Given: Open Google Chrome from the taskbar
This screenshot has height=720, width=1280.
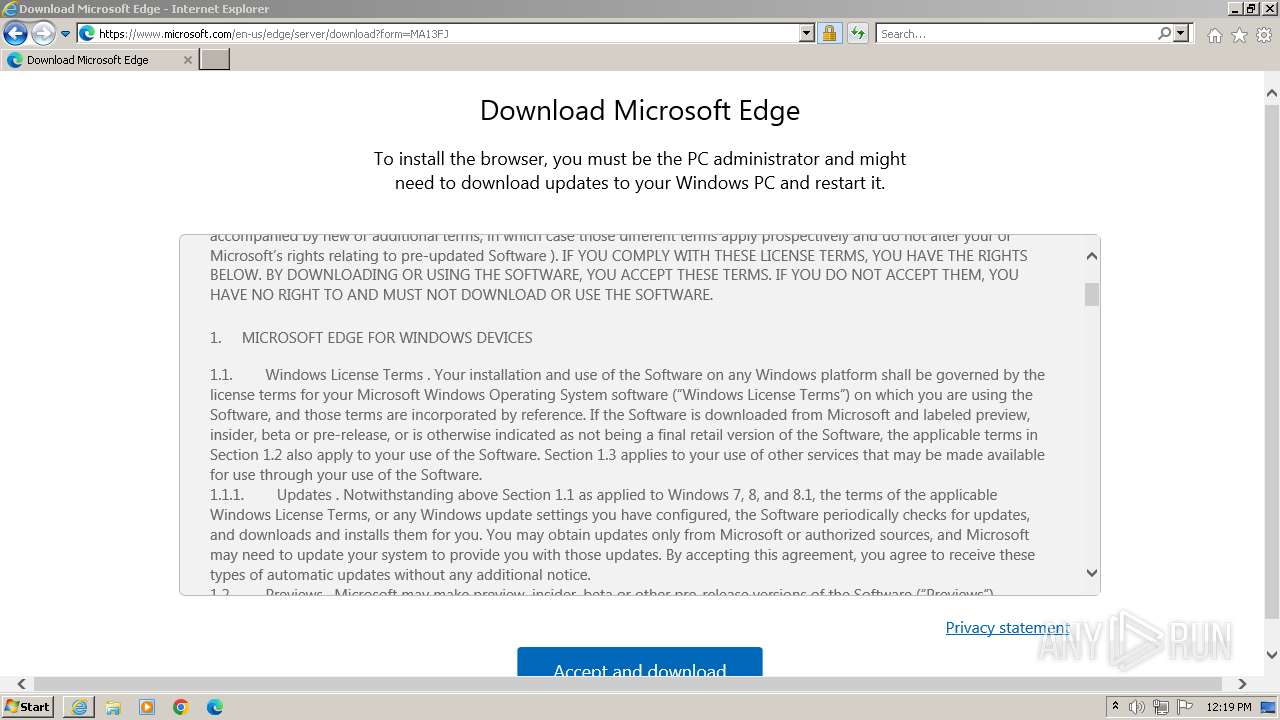Looking at the screenshot, I should coord(181,707).
